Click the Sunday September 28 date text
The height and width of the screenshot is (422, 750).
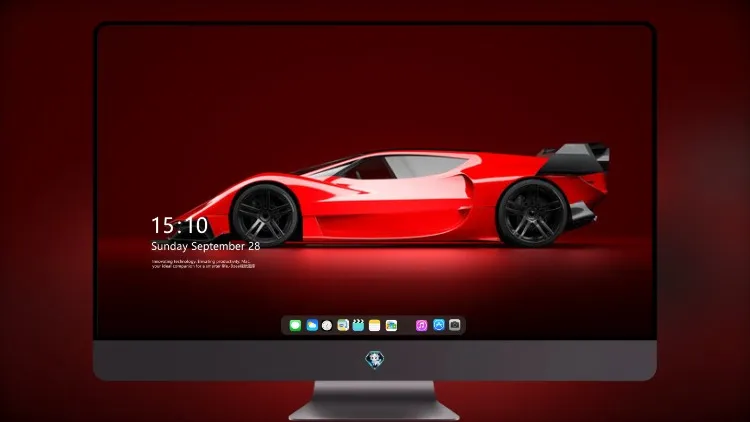[x=206, y=246]
